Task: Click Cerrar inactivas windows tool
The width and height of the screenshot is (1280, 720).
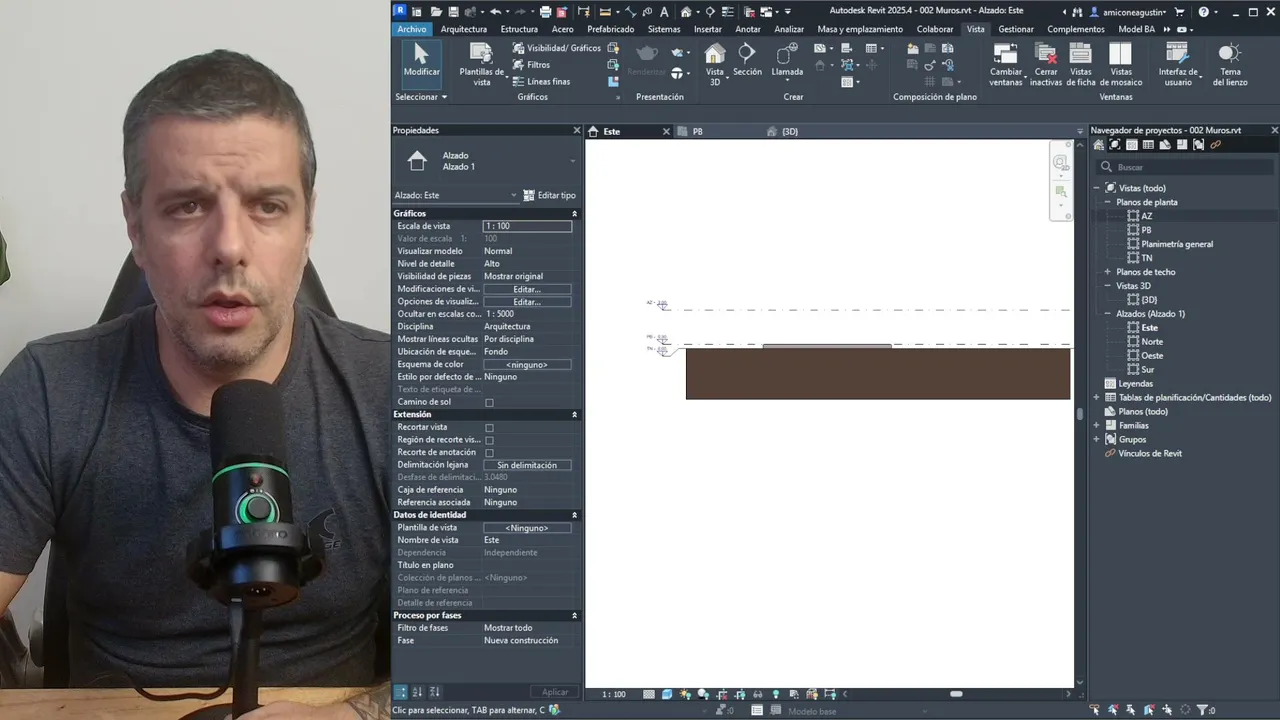Action: (x=1046, y=64)
